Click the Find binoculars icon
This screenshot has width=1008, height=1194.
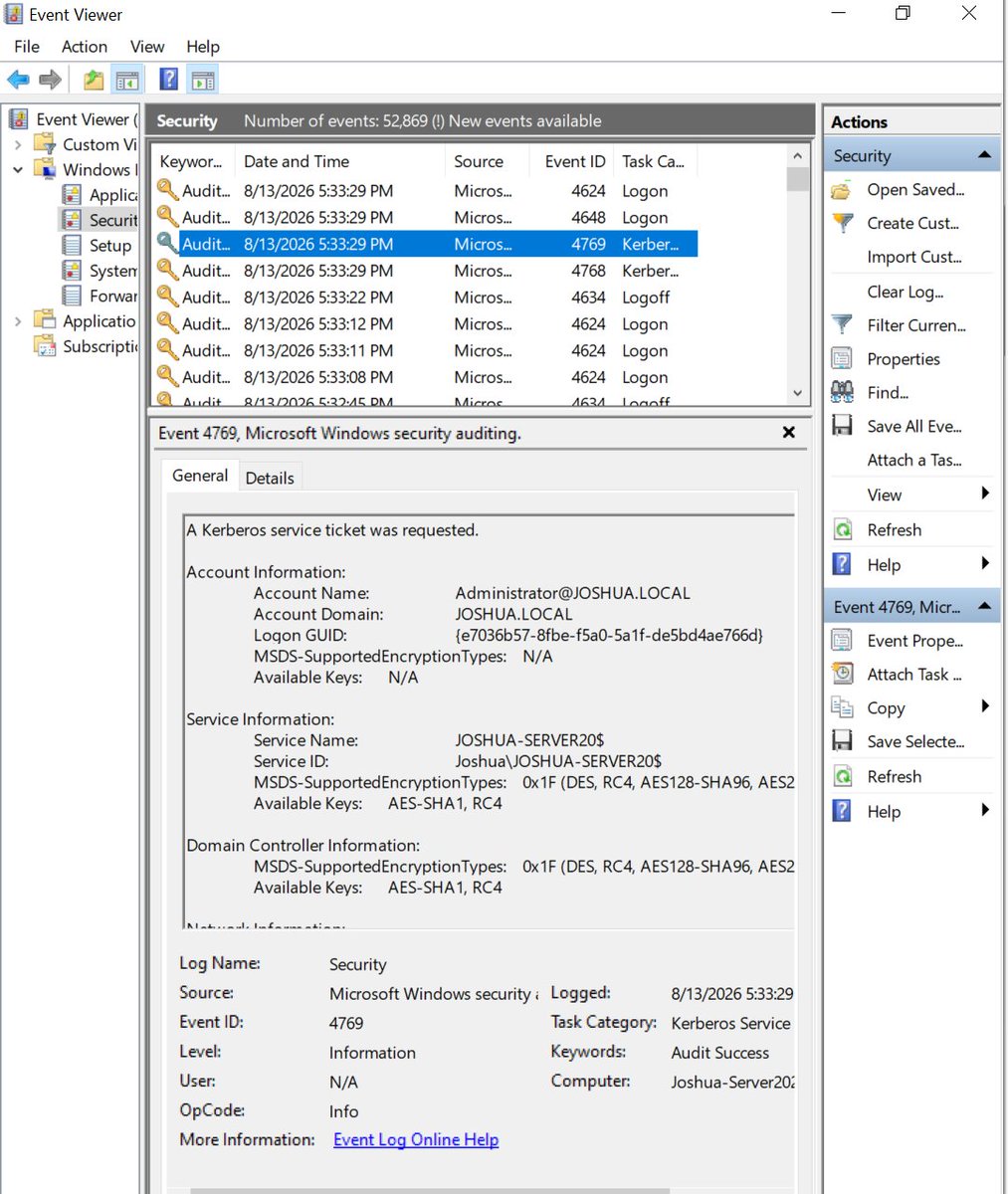(842, 392)
